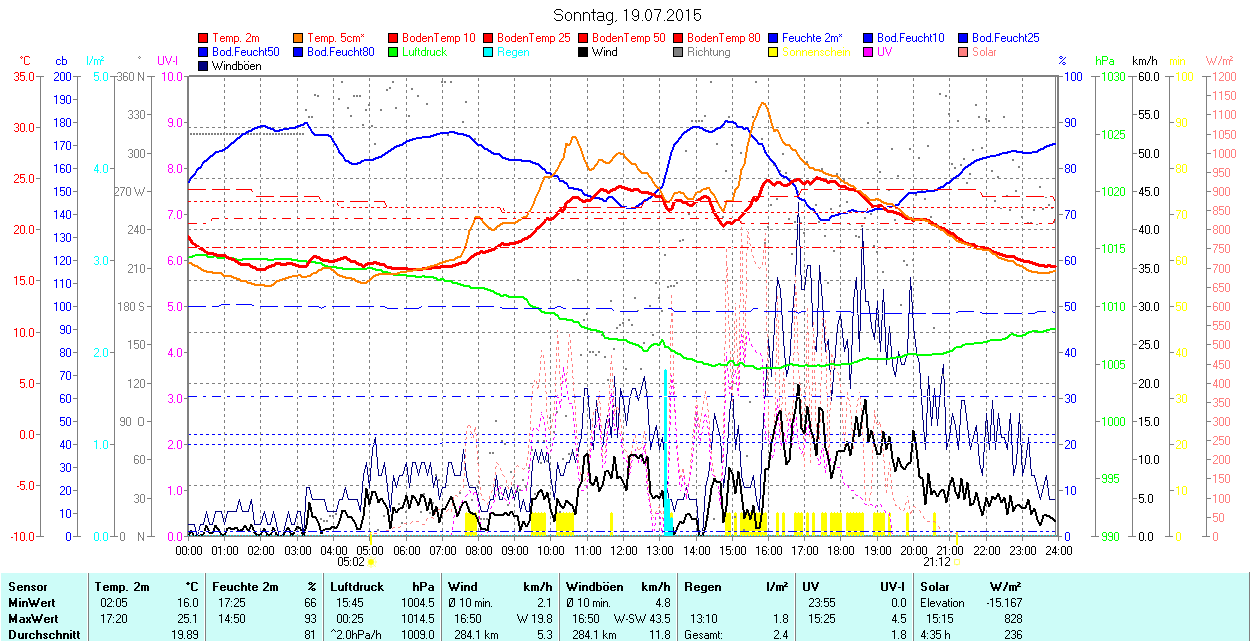Click the red Temp. 2m legend swatch

[204, 38]
